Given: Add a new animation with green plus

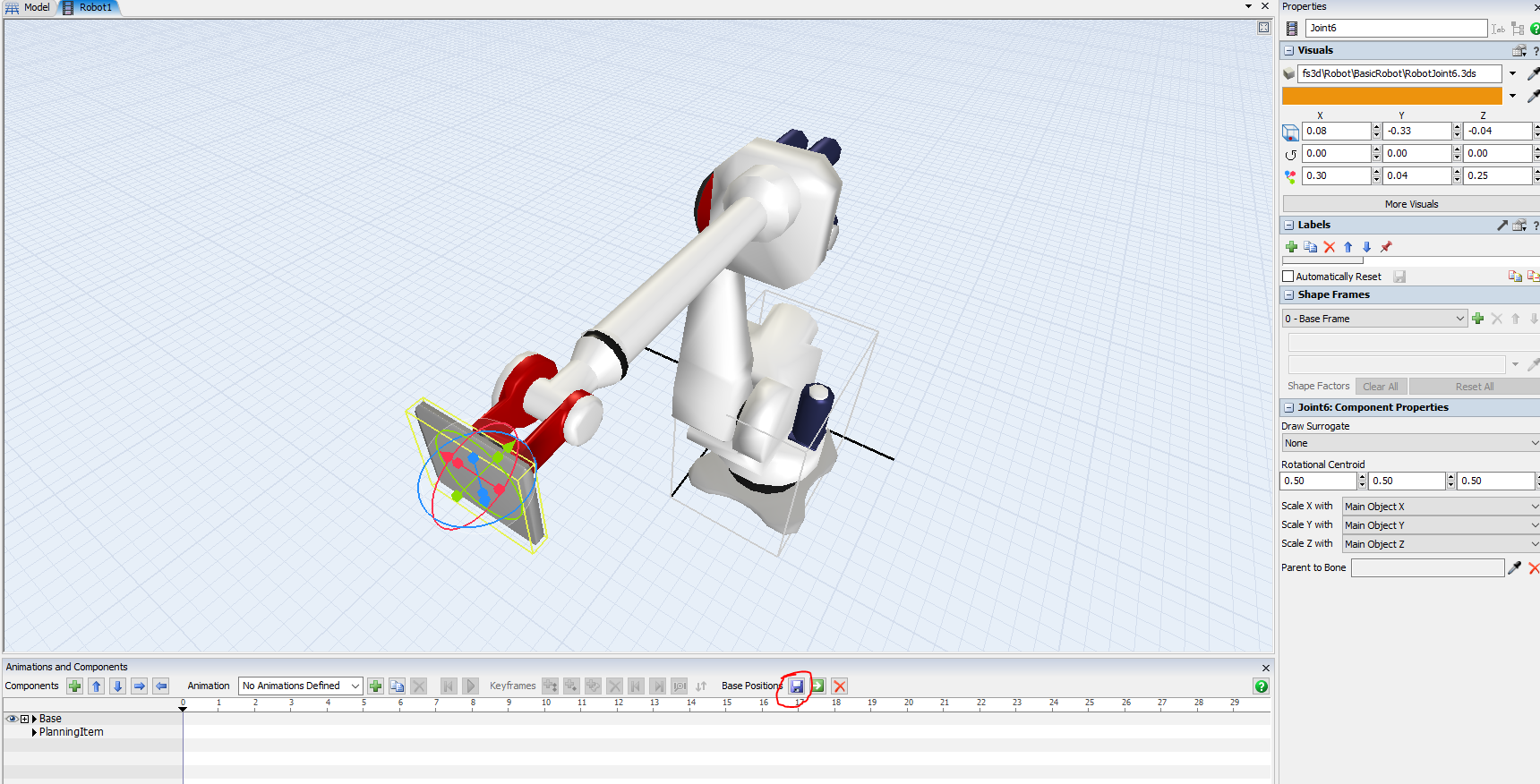Looking at the screenshot, I should tap(376, 686).
